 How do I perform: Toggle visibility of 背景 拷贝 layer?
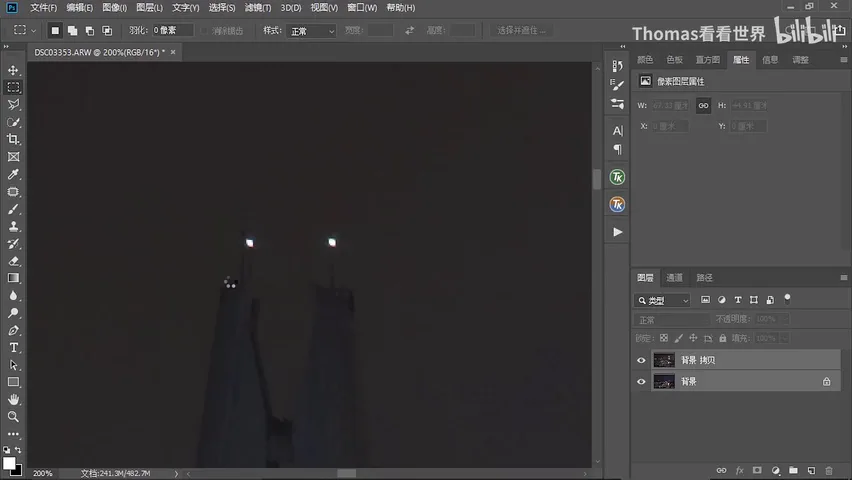641,360
